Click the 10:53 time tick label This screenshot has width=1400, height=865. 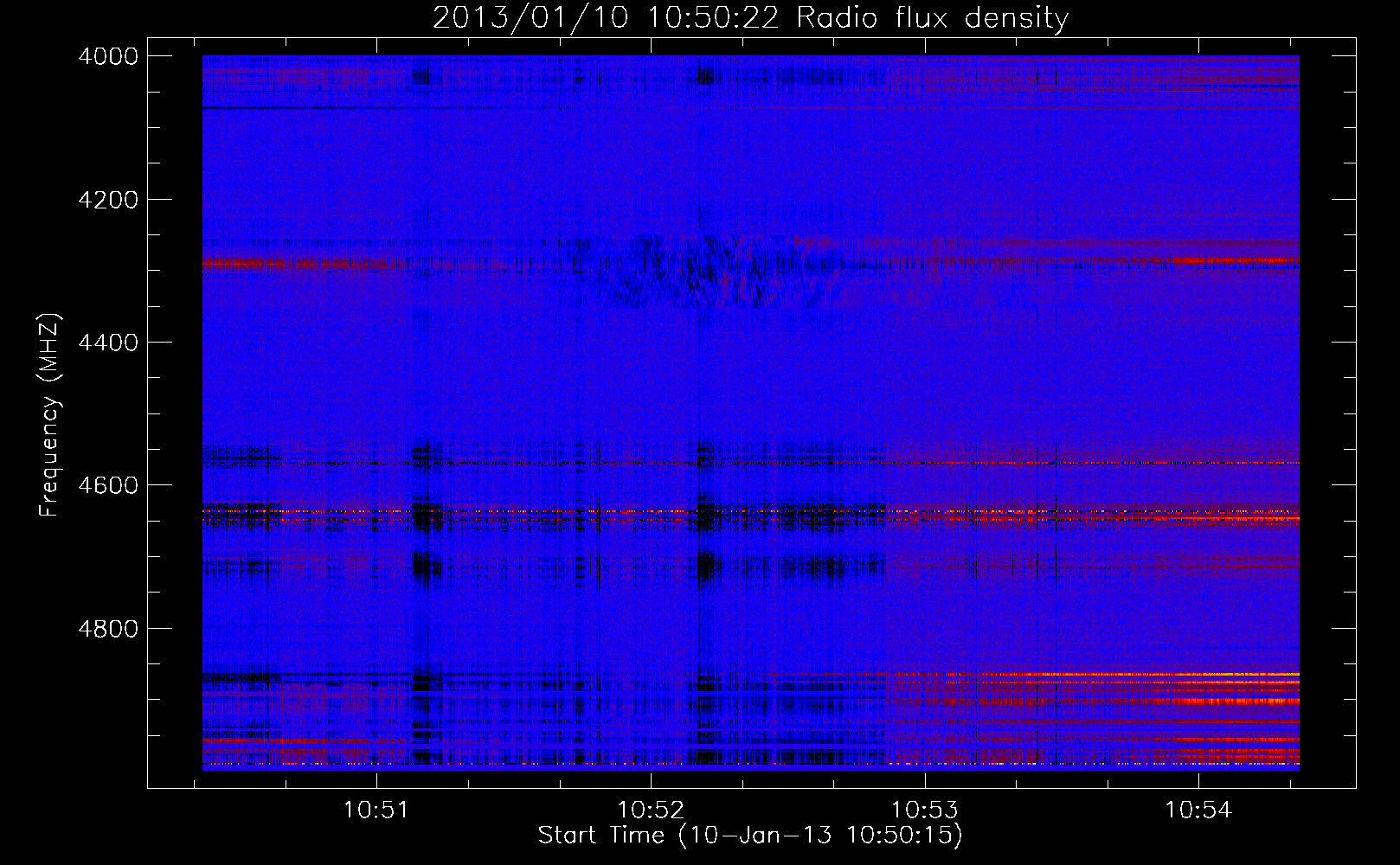[x=924, y=811]
